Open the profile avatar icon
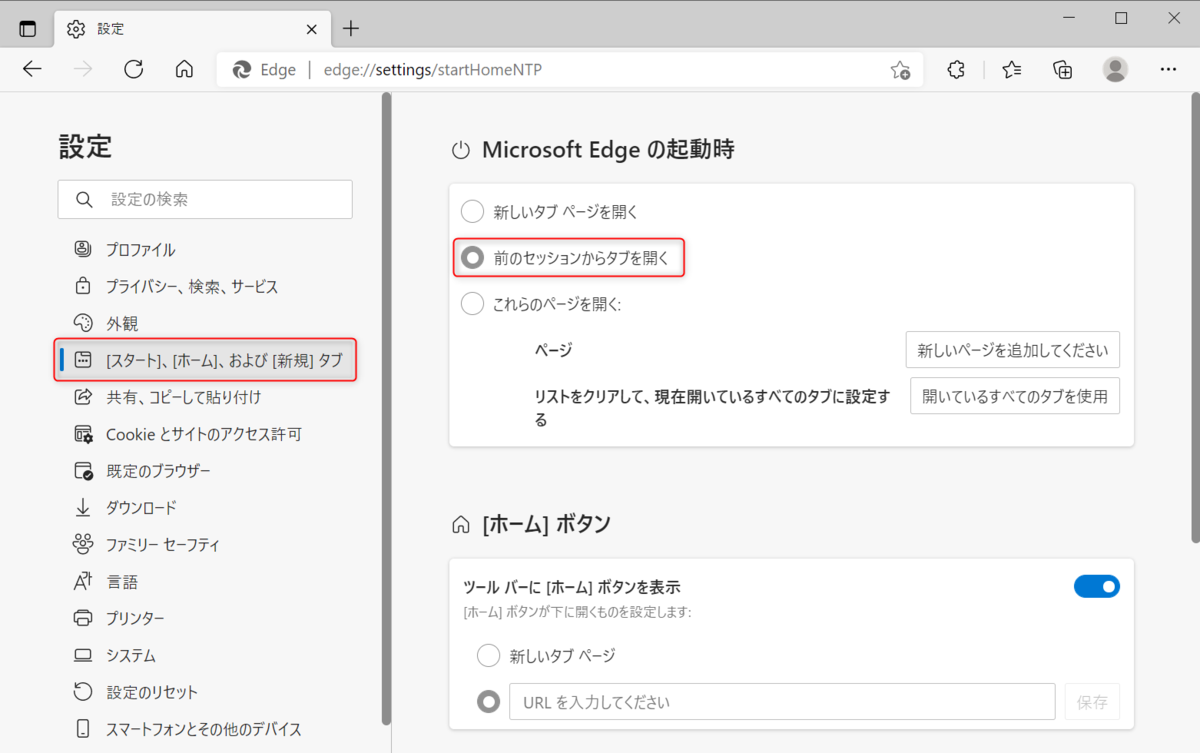This screenshot has height=753, width=1200. pos(1114,69)
